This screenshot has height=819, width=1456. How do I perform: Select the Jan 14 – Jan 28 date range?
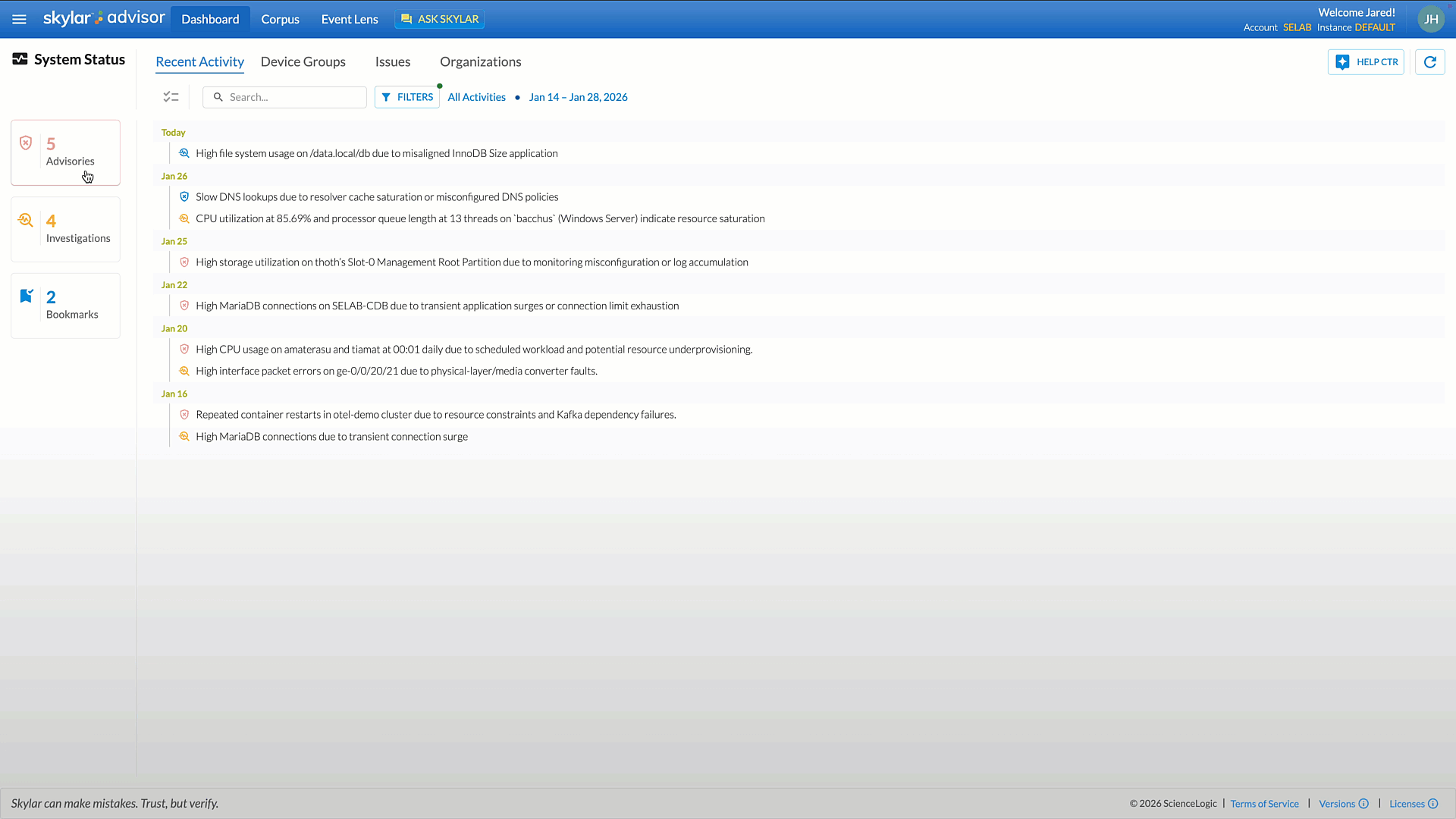pyautogui.click(x=578, y=97)
